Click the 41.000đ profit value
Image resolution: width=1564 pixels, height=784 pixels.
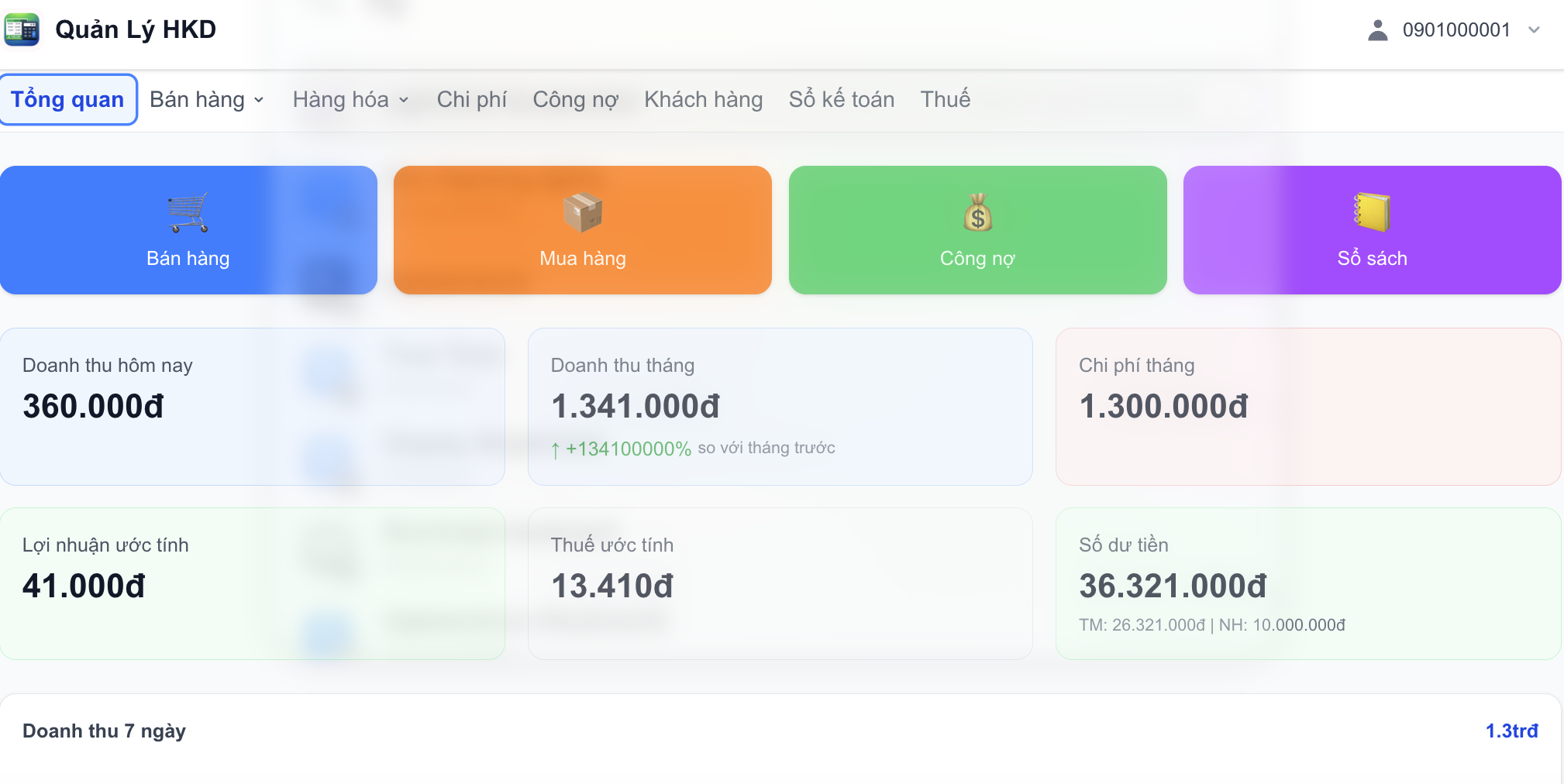coord(84,586)
